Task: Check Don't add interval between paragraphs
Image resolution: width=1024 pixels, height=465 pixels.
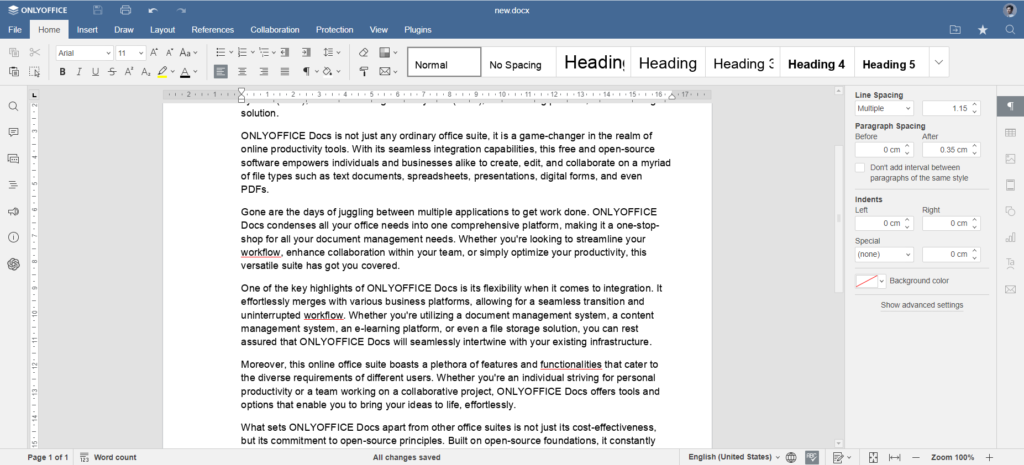Action: tap(860, 168)
